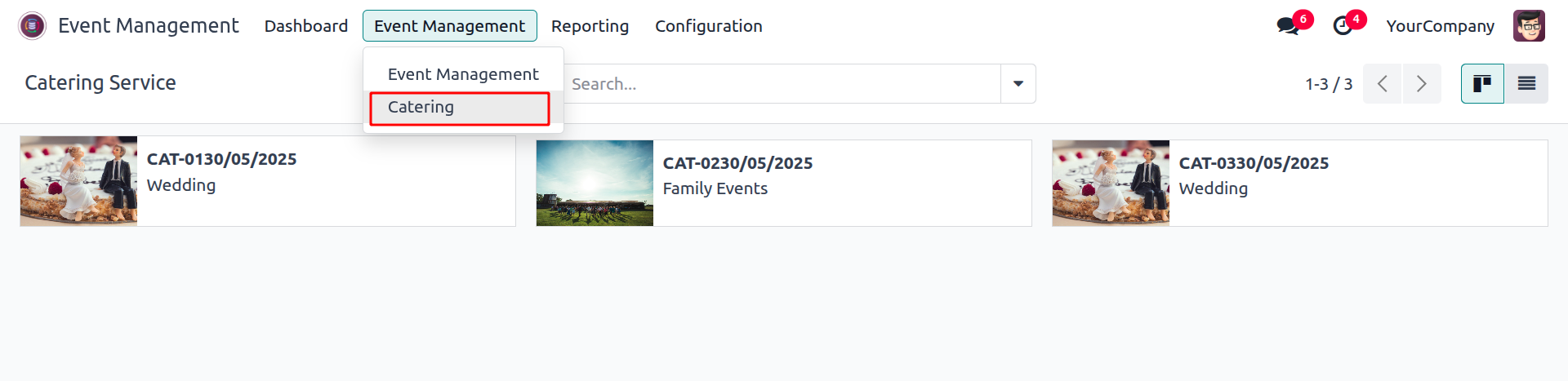Viewport: 1568px width, 381px height.
Task: Select Event Management submenu entry
Action: click(463, 74)
